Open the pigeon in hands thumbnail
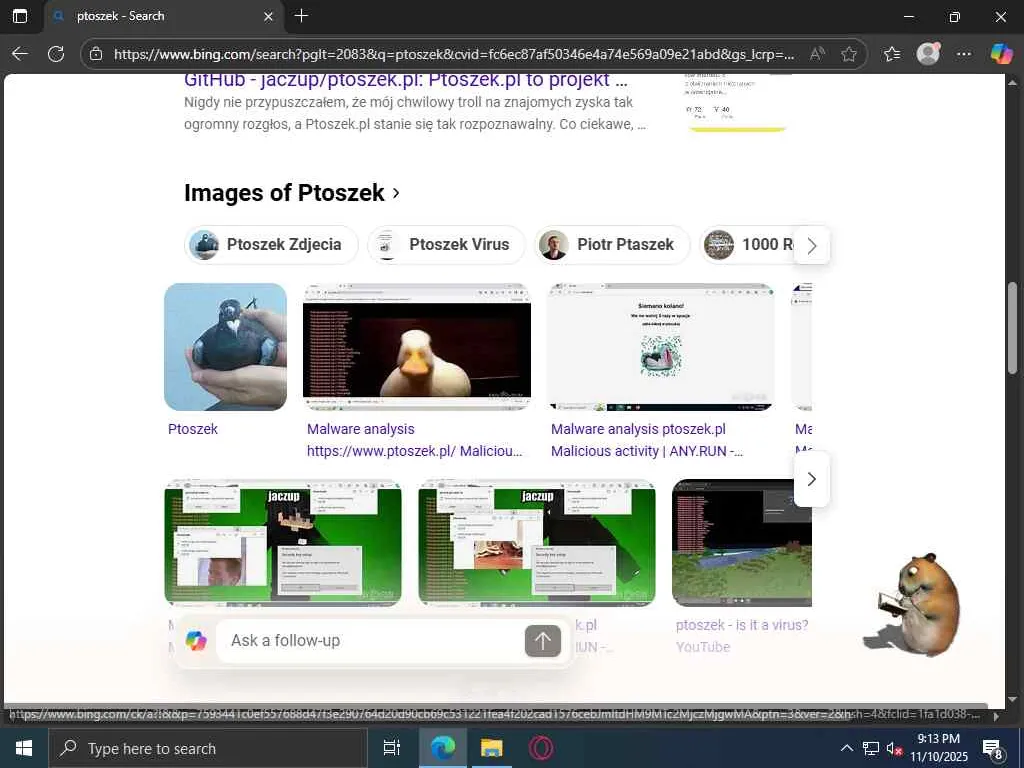The image size is (1024, 768). [x=225, y=347]
